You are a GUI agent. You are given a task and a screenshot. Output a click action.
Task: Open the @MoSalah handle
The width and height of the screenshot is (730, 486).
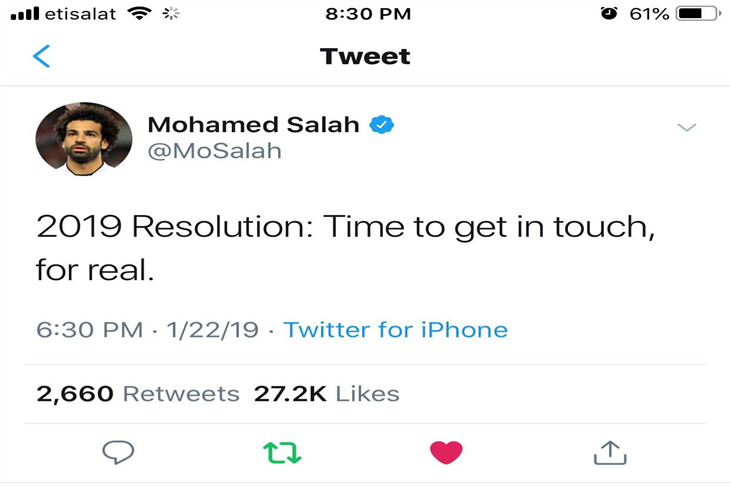click(215, 151)
